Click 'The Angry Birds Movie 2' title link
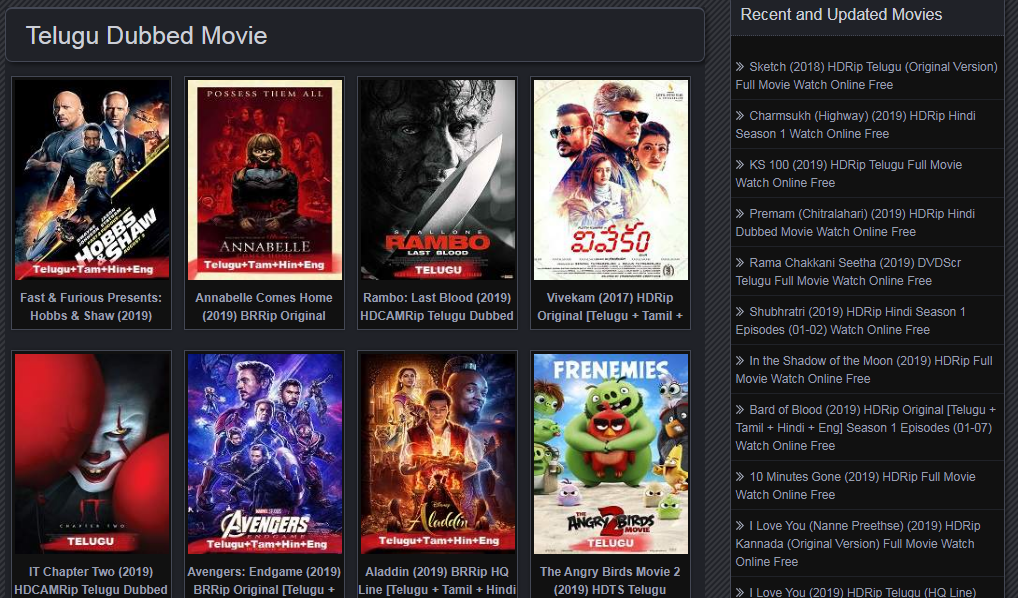The width and height of the screenshot is (1018, 598). point(610,580)
